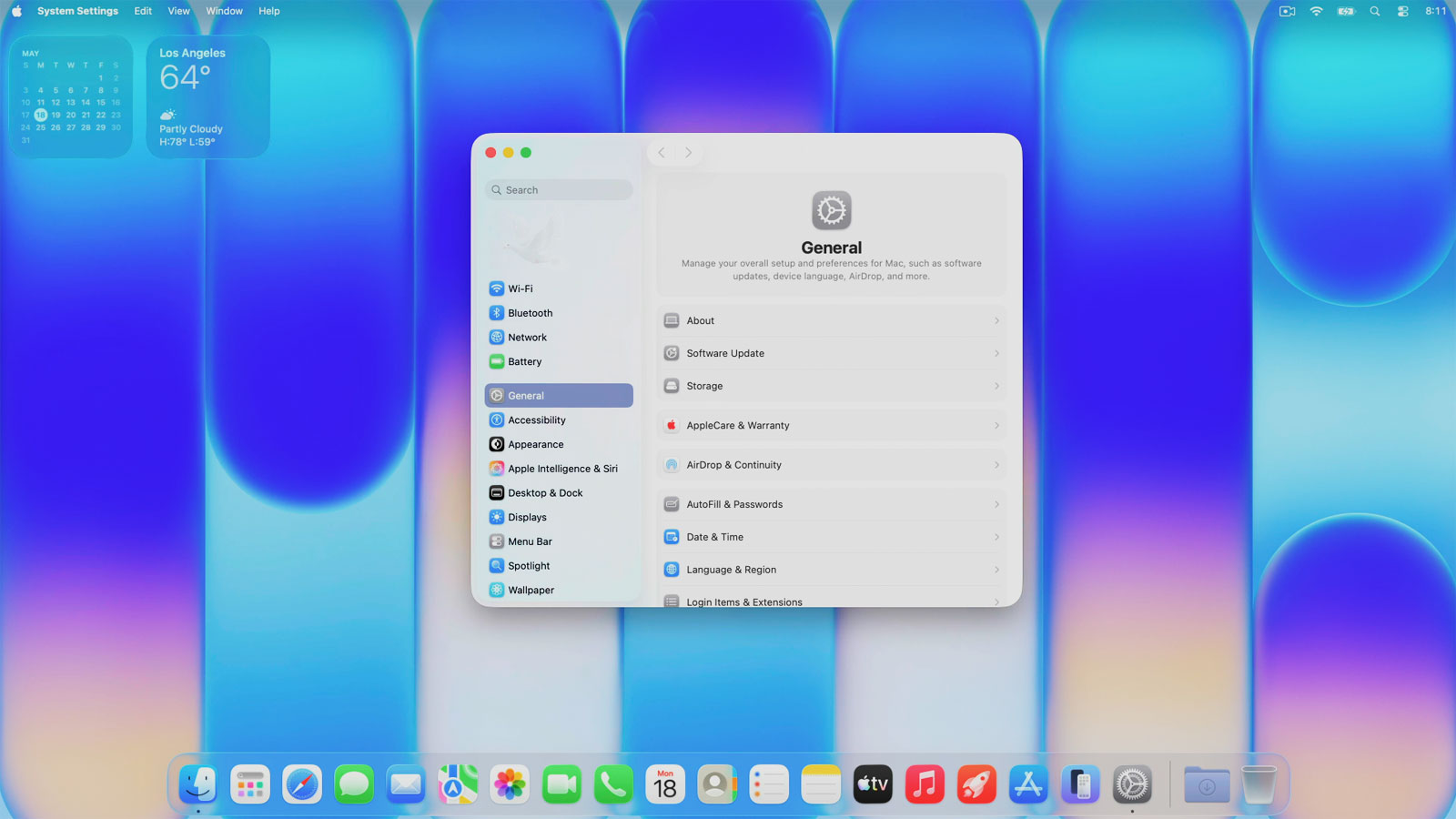The width and height of the screenshot is (1456, 819).
Task: Open Photos app in the Dock
Action: (x=510, y=784)
